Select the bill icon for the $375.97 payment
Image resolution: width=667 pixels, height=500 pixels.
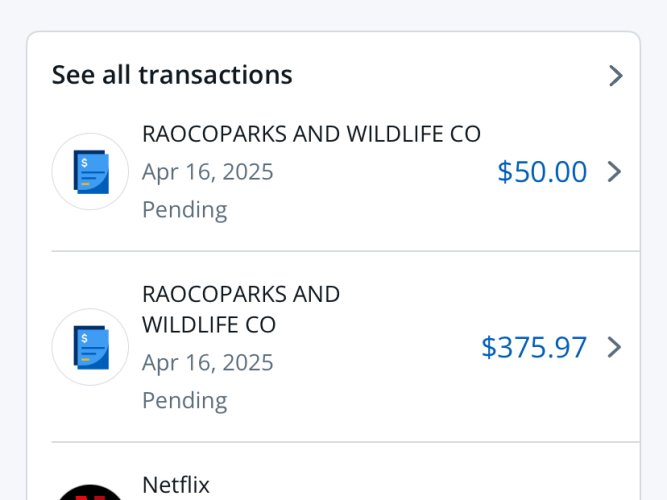tap(90, 347)
